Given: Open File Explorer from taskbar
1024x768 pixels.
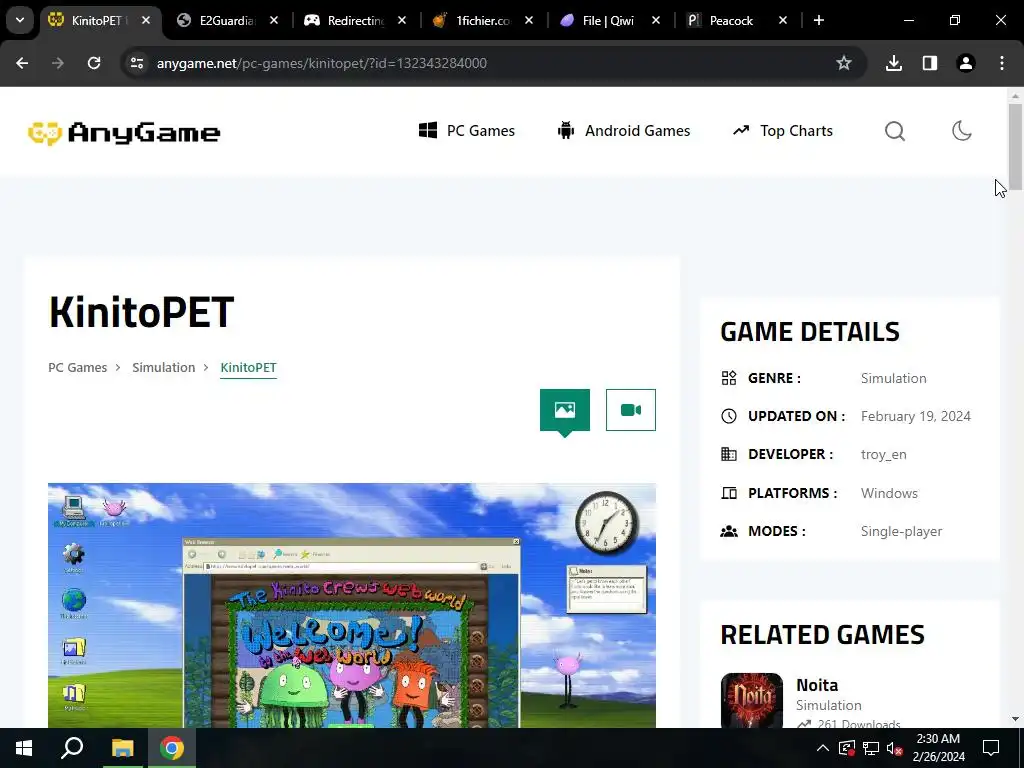Looking at the screenshot, I should pyautogui.click(x=122, y=748).
